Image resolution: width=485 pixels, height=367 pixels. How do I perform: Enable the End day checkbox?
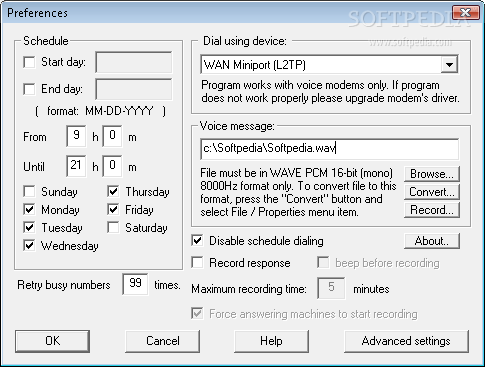tap(29, 89)
